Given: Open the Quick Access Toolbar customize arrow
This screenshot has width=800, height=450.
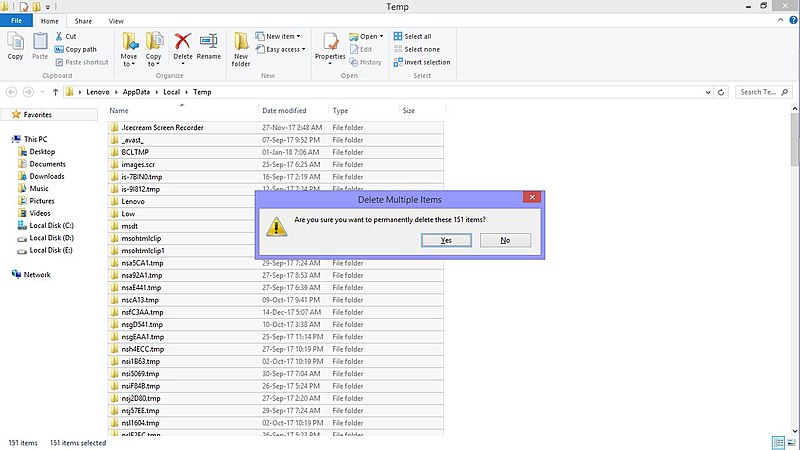Looking at the screenshot, I should point(47,7).
